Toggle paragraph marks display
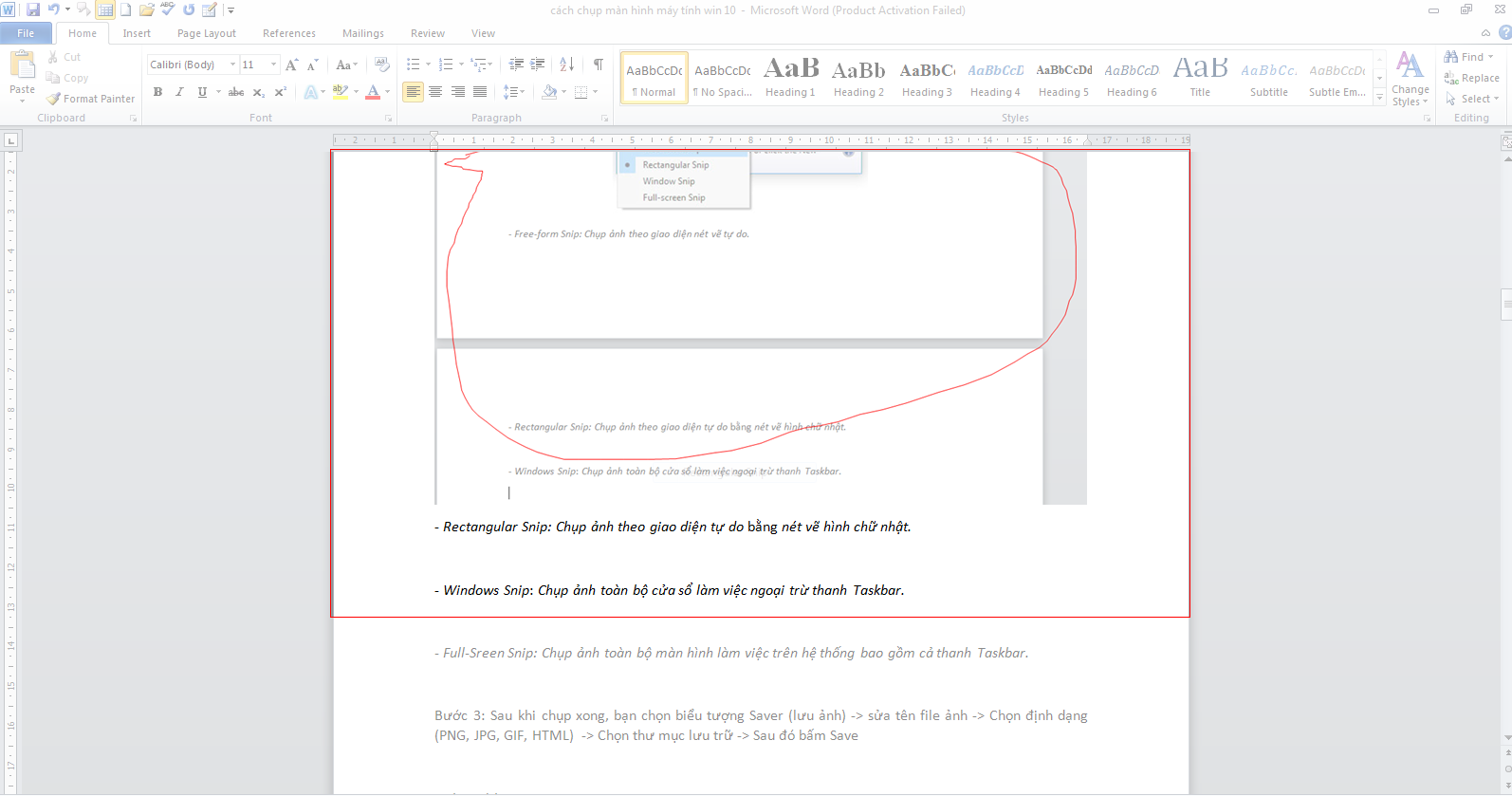The width and height of the screenshot is (1512, 796). (x=598, y=65)
